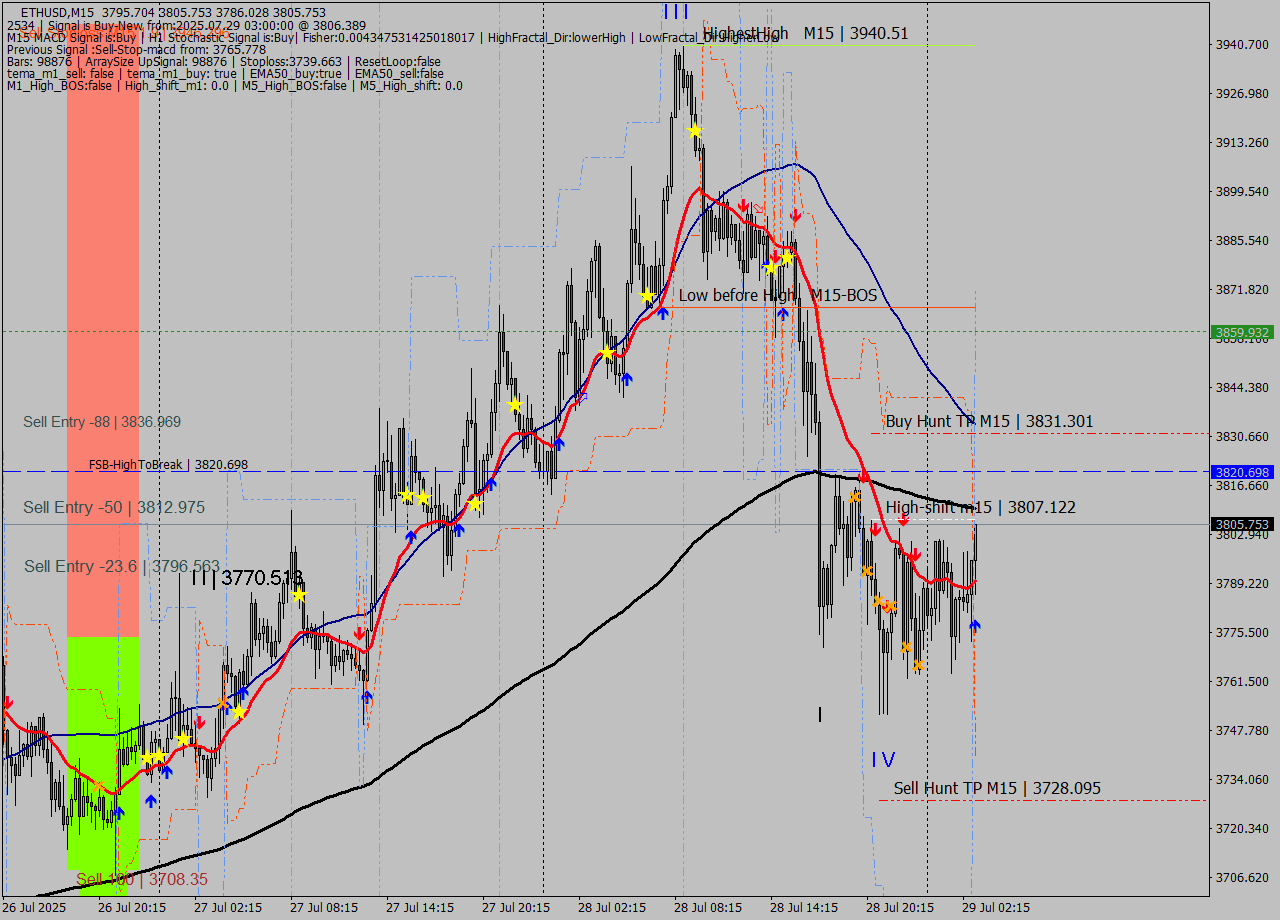Click the green 3859.932 price tag
The height and width of the screenshot is (920, 1280).
click(1241, 332)
